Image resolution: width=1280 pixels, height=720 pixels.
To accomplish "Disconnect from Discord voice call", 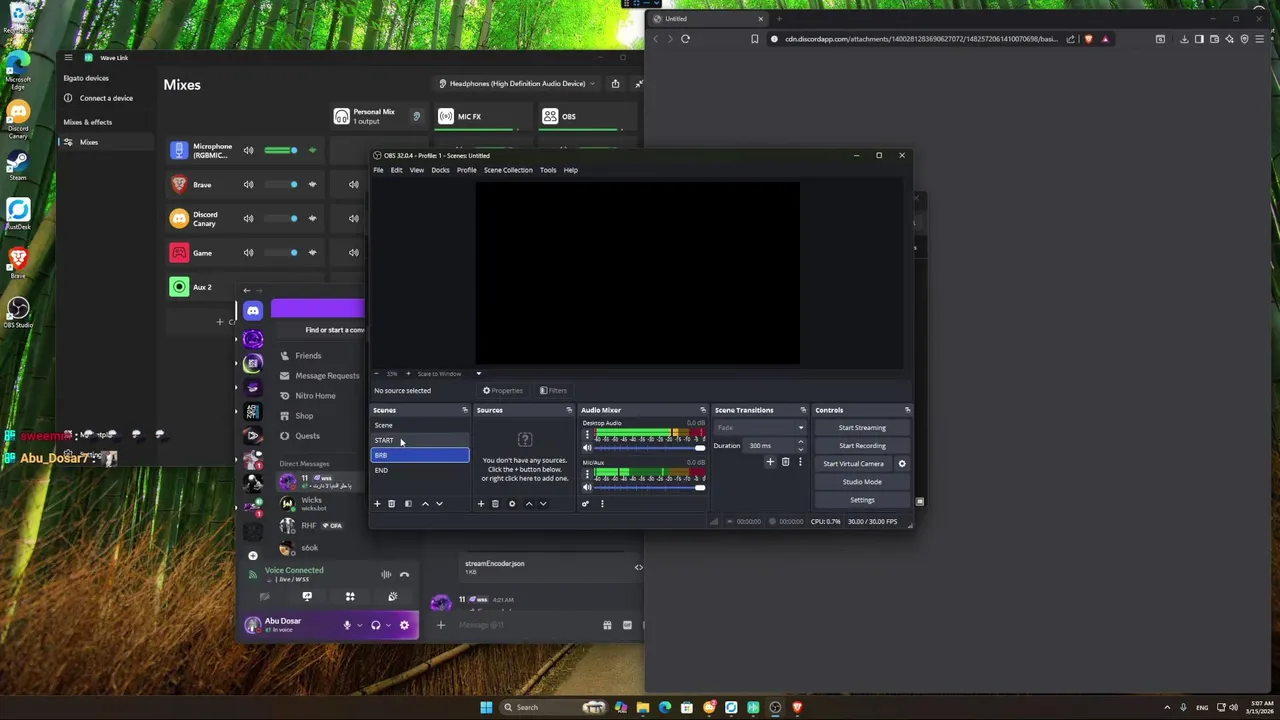I will (404, 575).
